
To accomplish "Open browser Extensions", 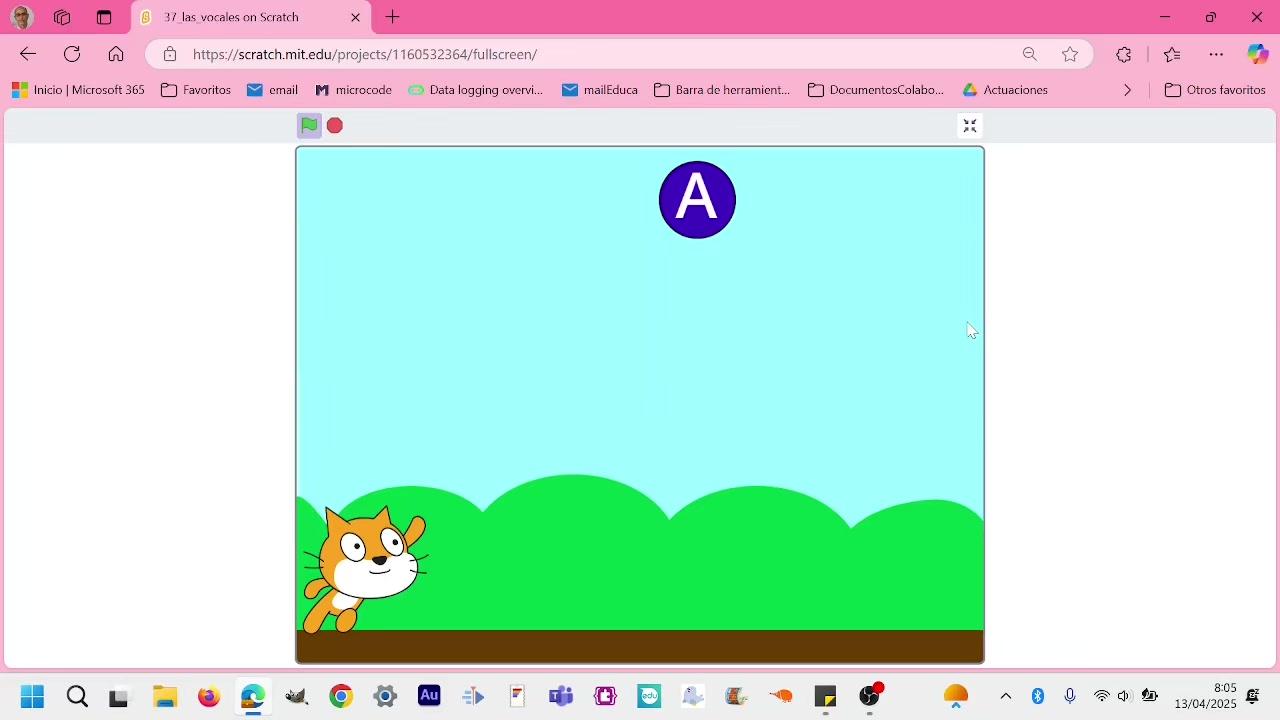I will 1124,54.
